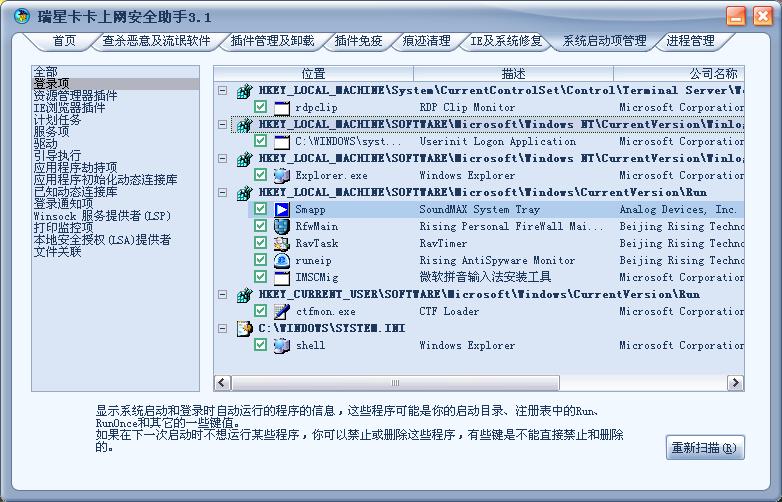Click the horizontal scrollbar thumb
782x502 pixels.
click(395, 383)
